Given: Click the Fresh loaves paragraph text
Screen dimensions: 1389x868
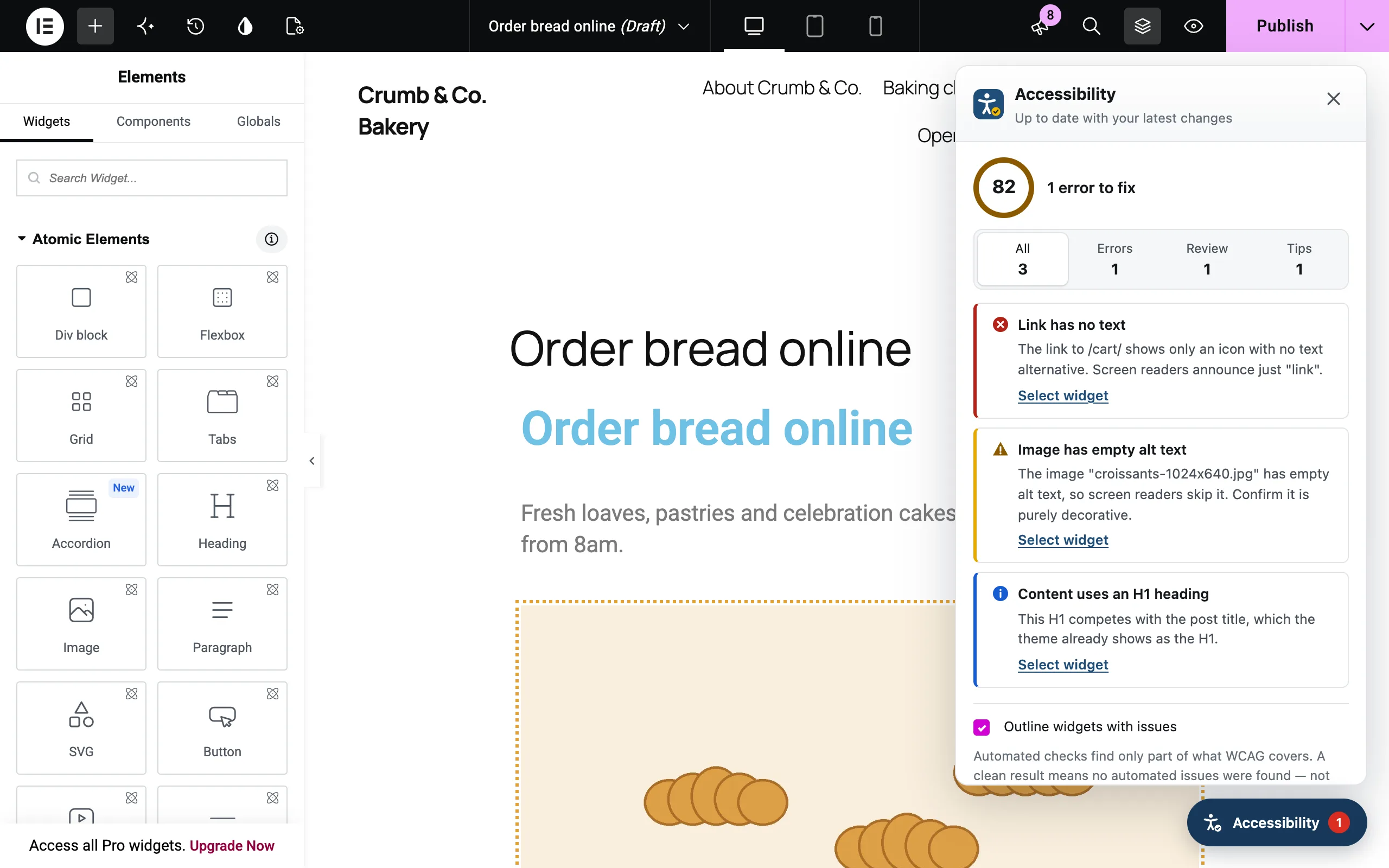Looking at the screenshot, I should point(738,529).
